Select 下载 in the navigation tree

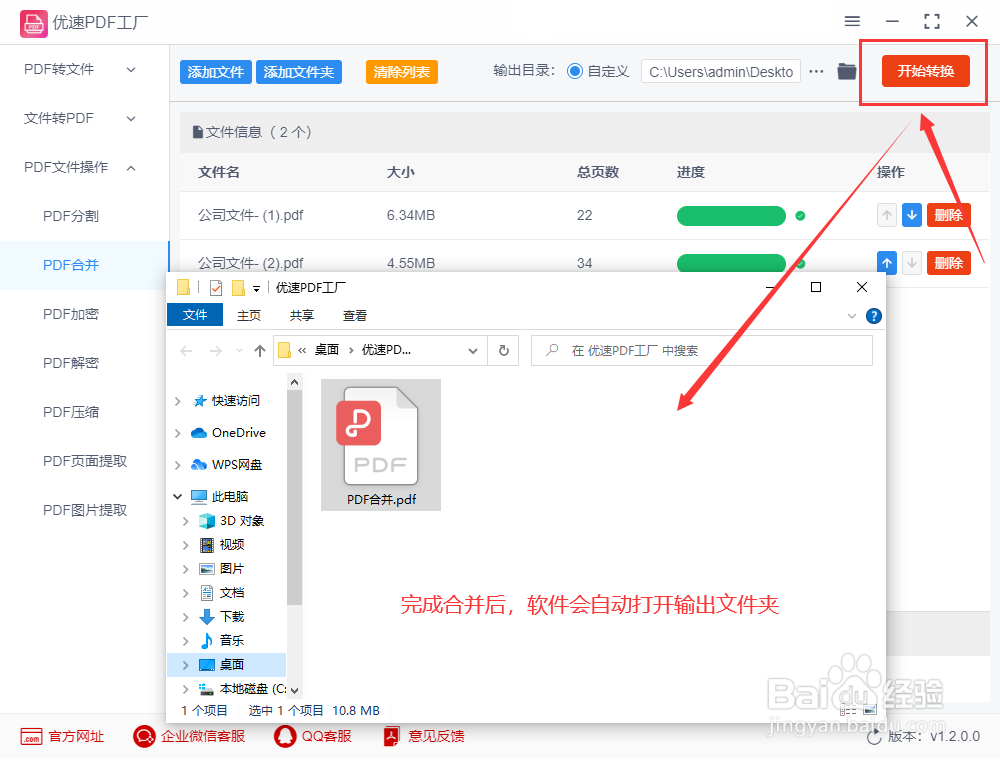pyautogui.click(x=232, y=617)
